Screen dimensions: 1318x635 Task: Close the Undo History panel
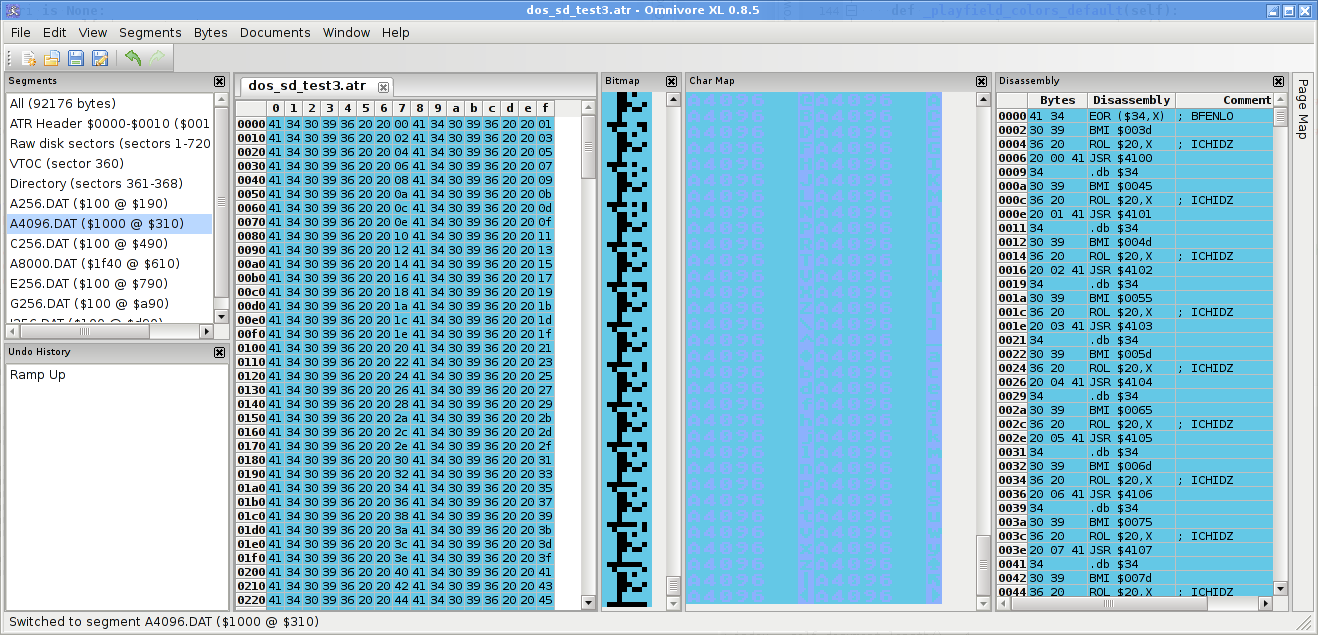(x=219, y=352)
